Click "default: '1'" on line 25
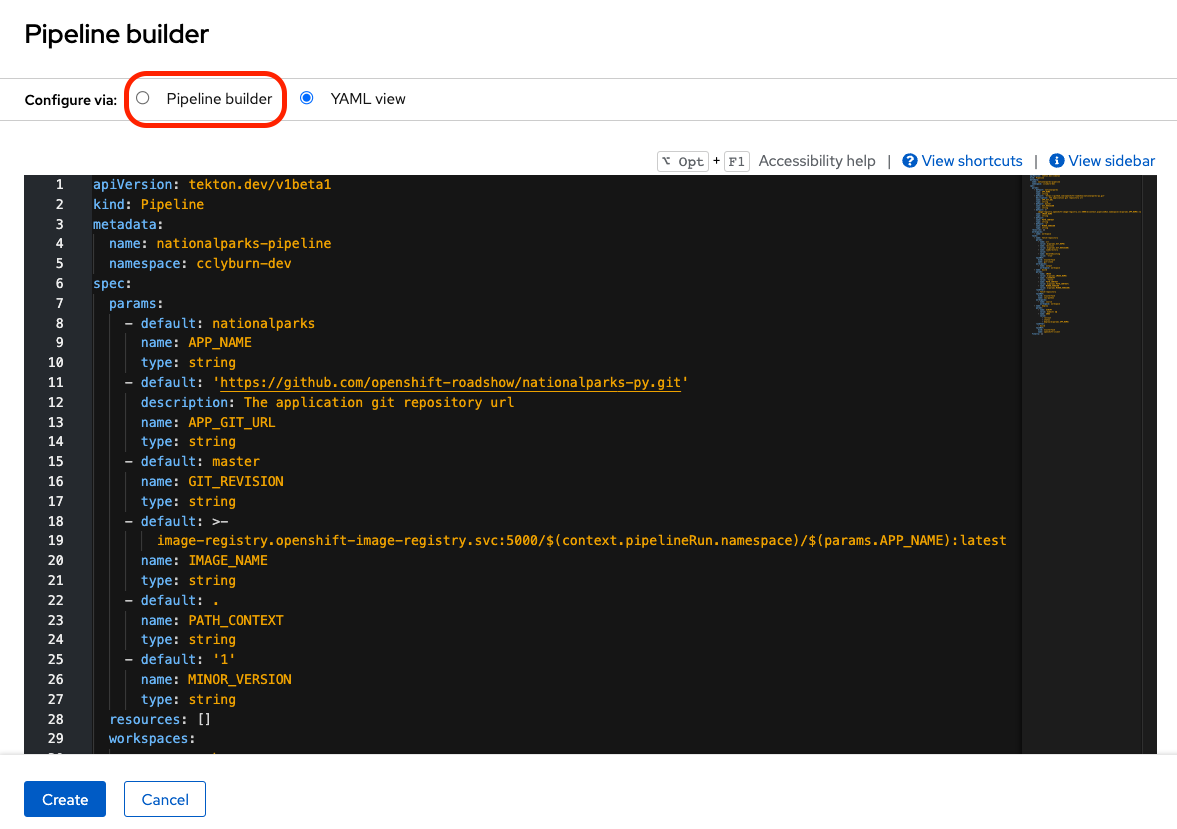 (x=188, y=659)
